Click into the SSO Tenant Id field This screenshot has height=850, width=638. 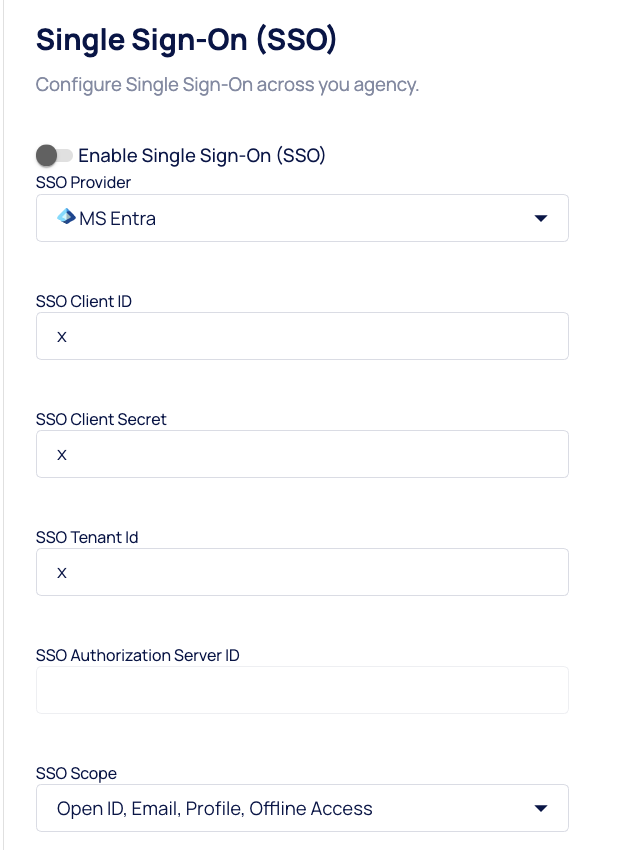click(302, 572)
